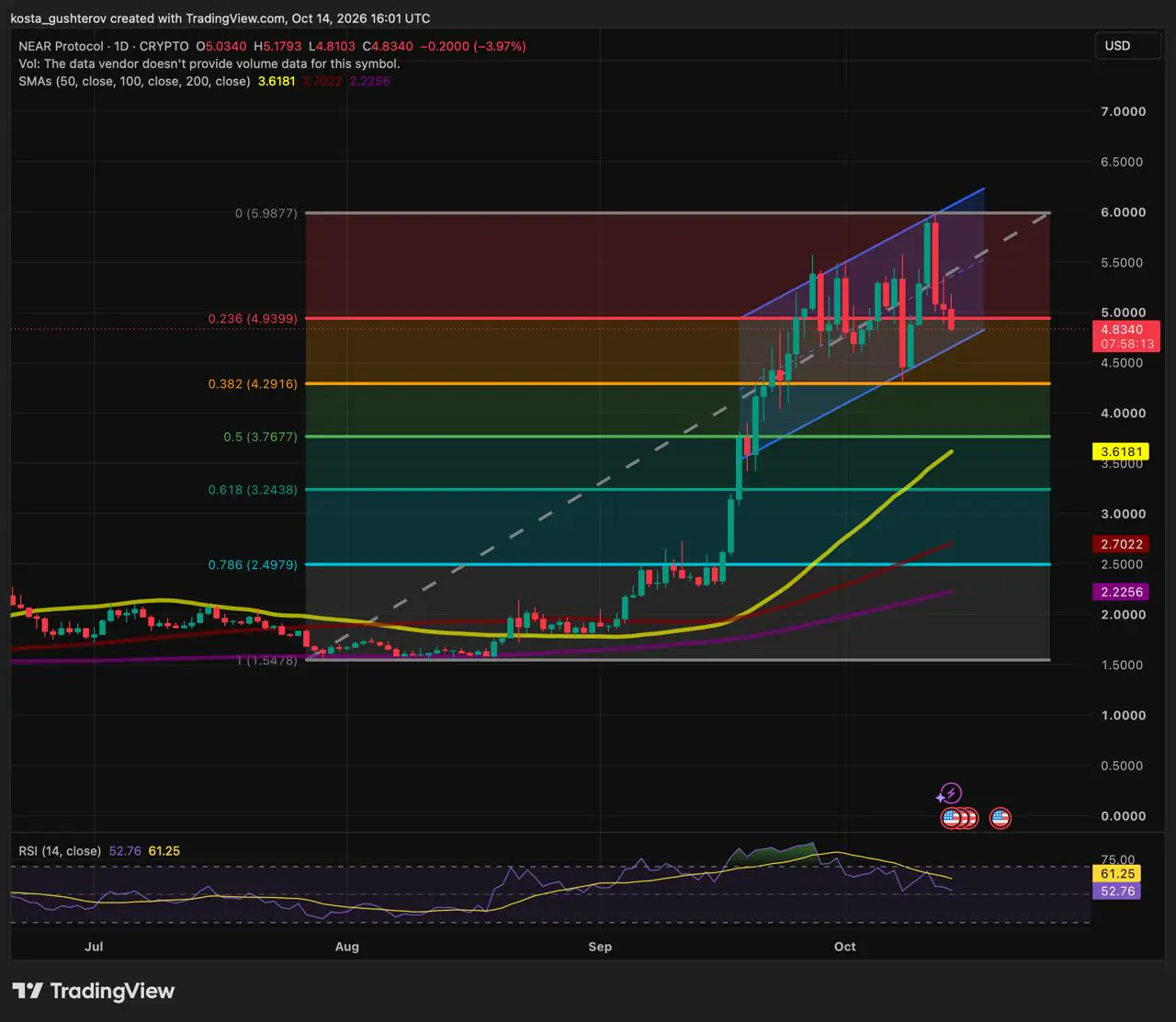Click Fibonacci label 0.618 (3.2438)
1176x1022 pixels.
pyautogui.click(x=253, y=490)
